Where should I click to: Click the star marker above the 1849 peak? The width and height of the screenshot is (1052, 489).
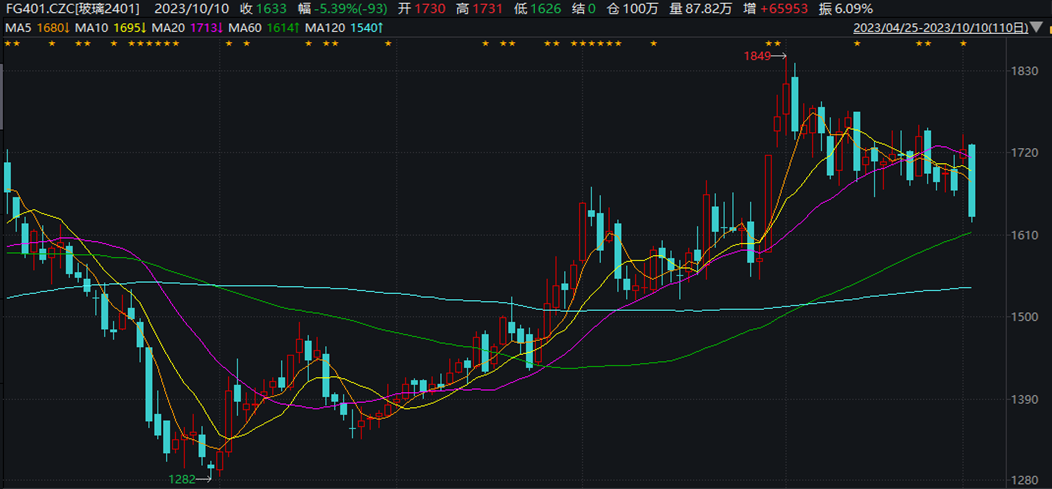(777, 44)
